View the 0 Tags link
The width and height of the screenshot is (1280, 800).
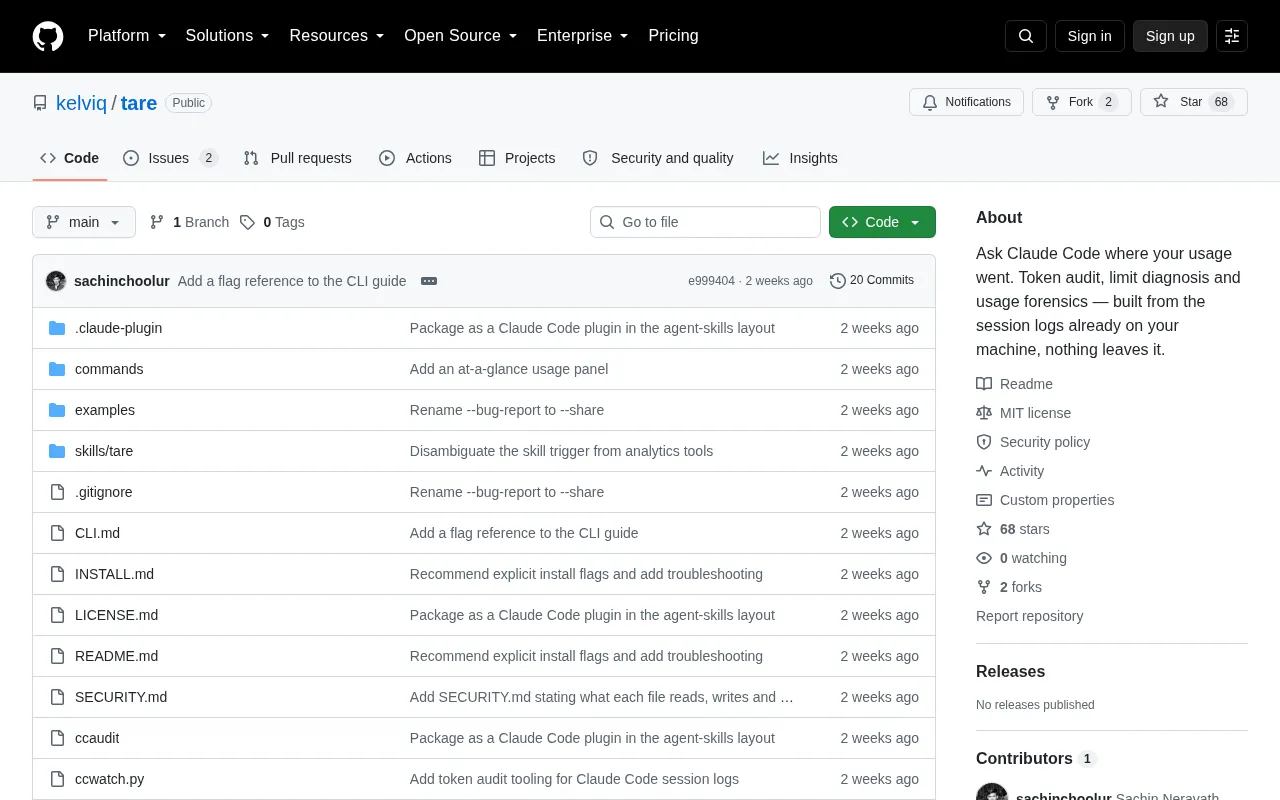(x=272, y=222)
